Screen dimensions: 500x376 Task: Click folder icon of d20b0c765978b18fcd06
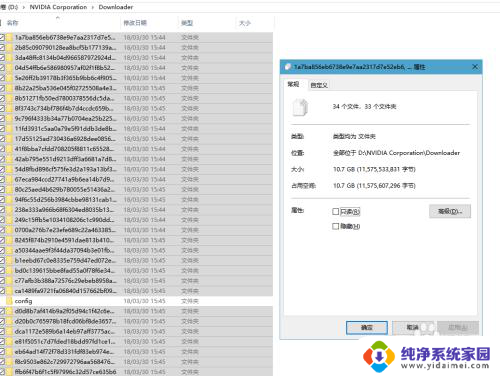pos(9,321)
